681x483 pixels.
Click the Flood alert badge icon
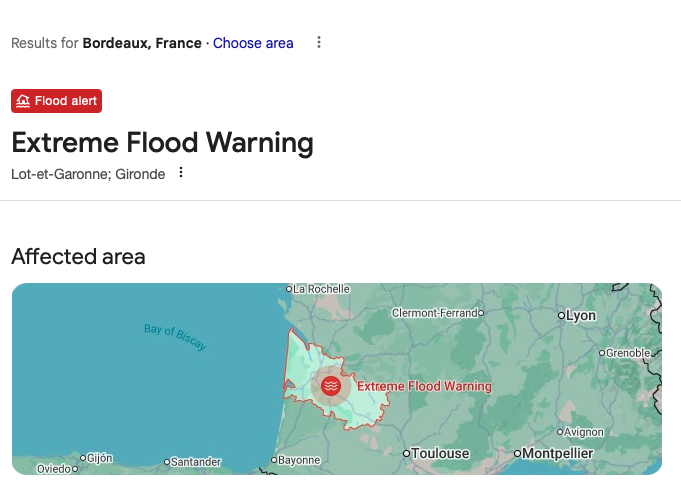tap(23, 101)
